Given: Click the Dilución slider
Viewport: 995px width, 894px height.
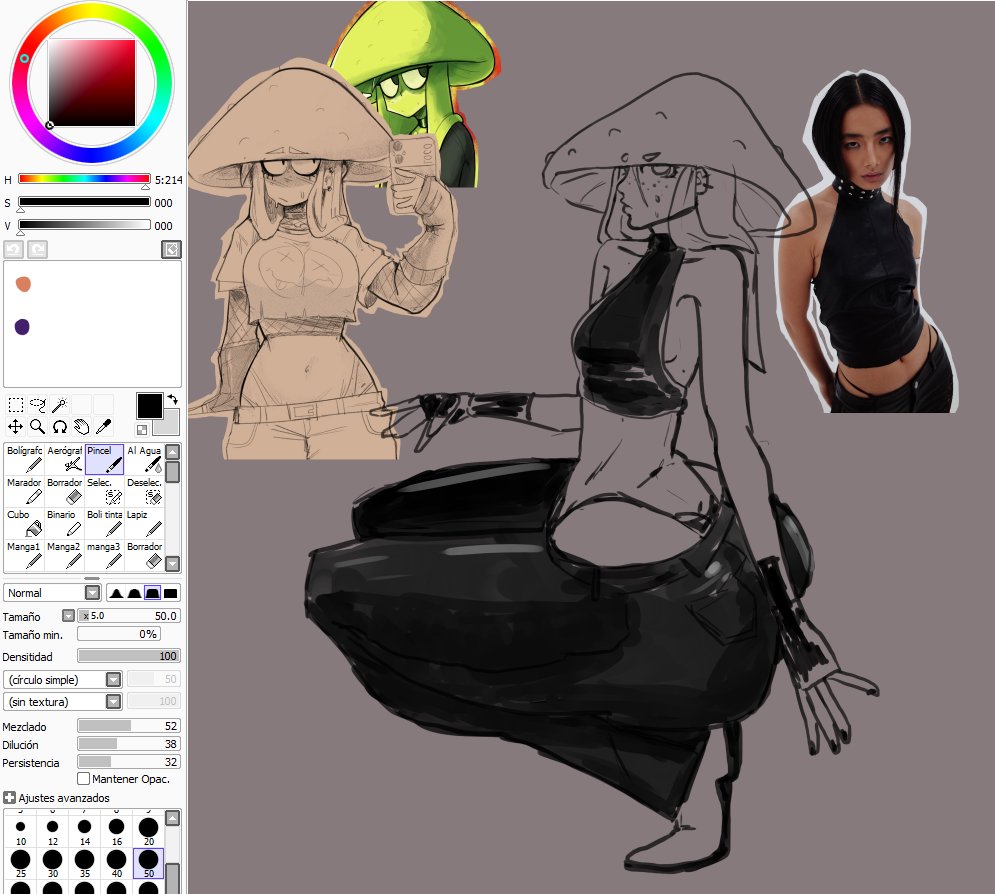Looking at the screenshot, I should point(129,744).
